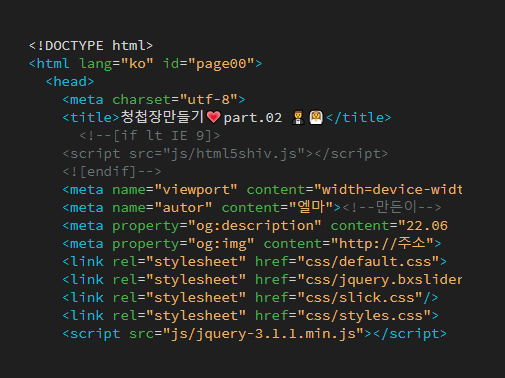Click the content="width=device-widt value

354,190
